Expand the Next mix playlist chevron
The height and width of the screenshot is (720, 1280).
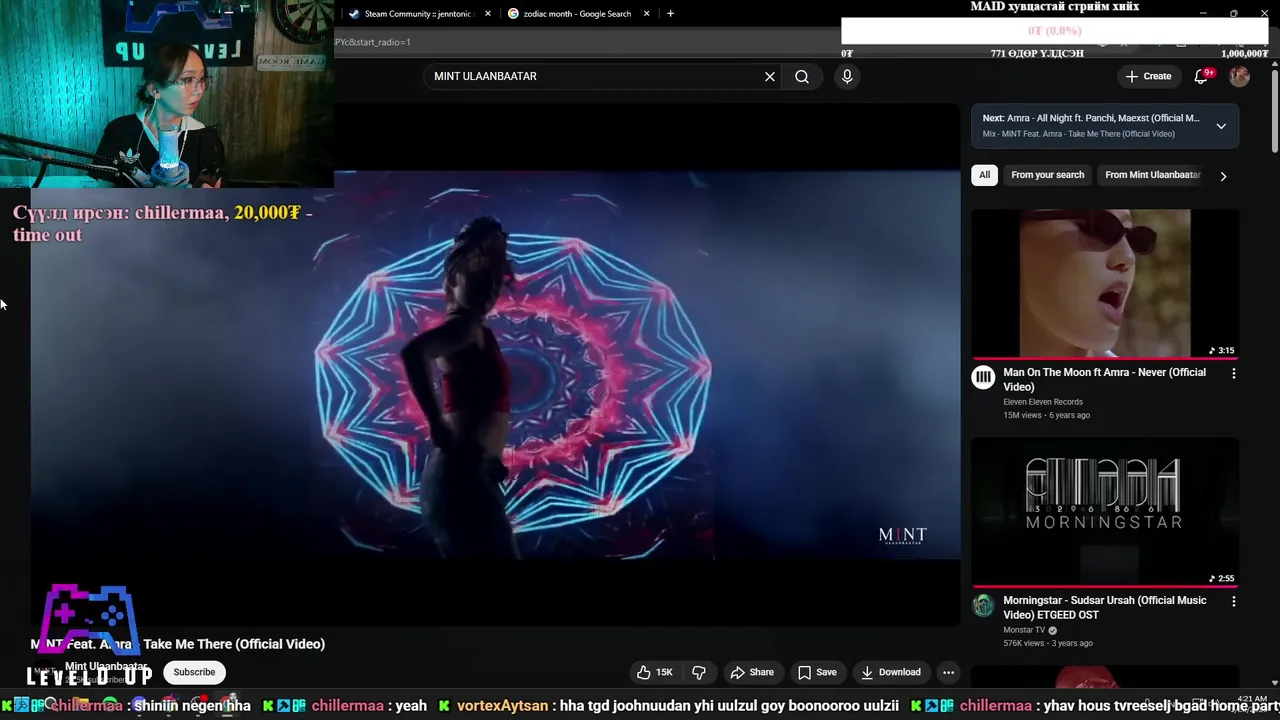point(1221,126)
